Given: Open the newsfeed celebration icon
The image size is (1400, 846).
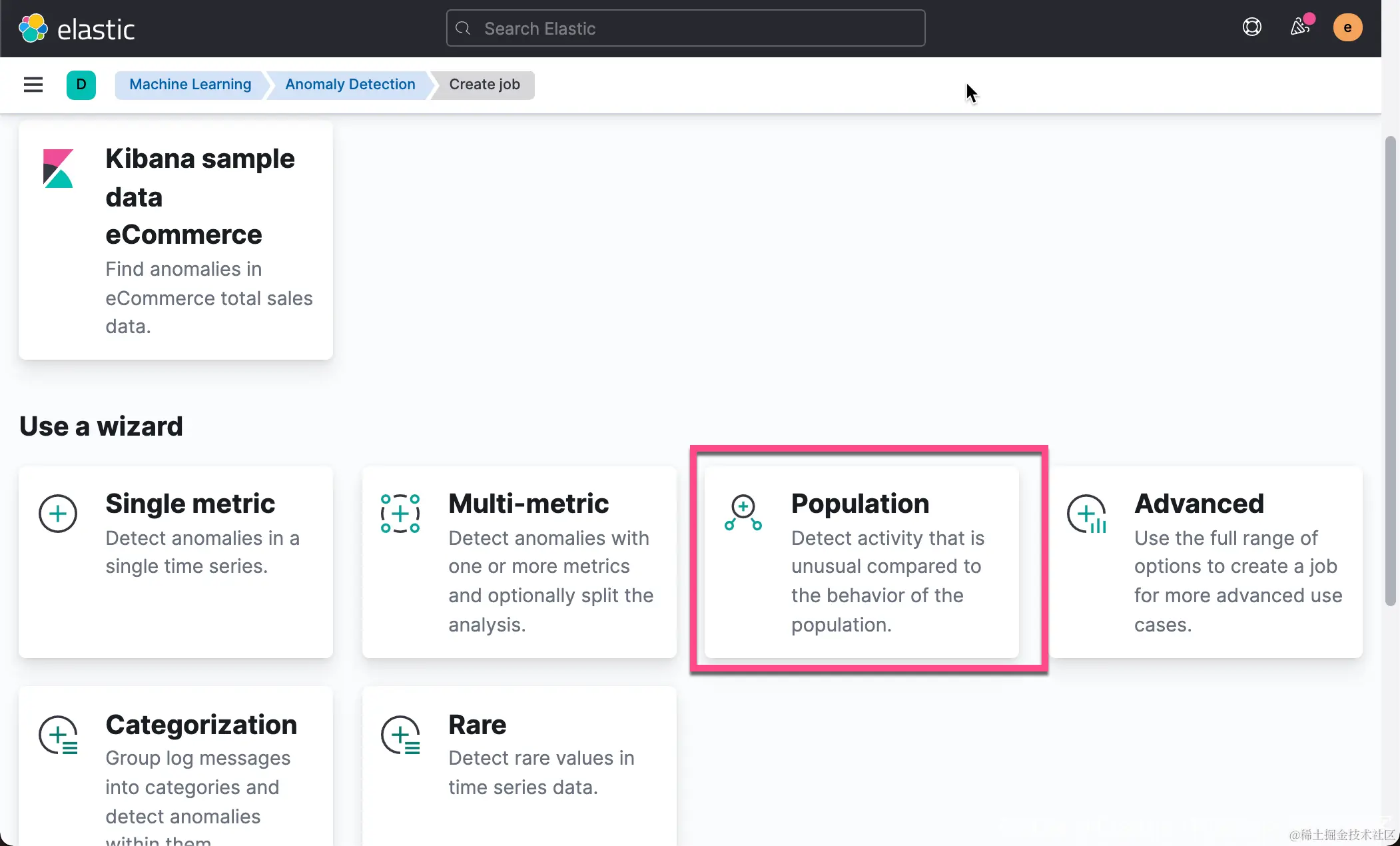Looking at the screenshot, I should (x=1299, y=27).
